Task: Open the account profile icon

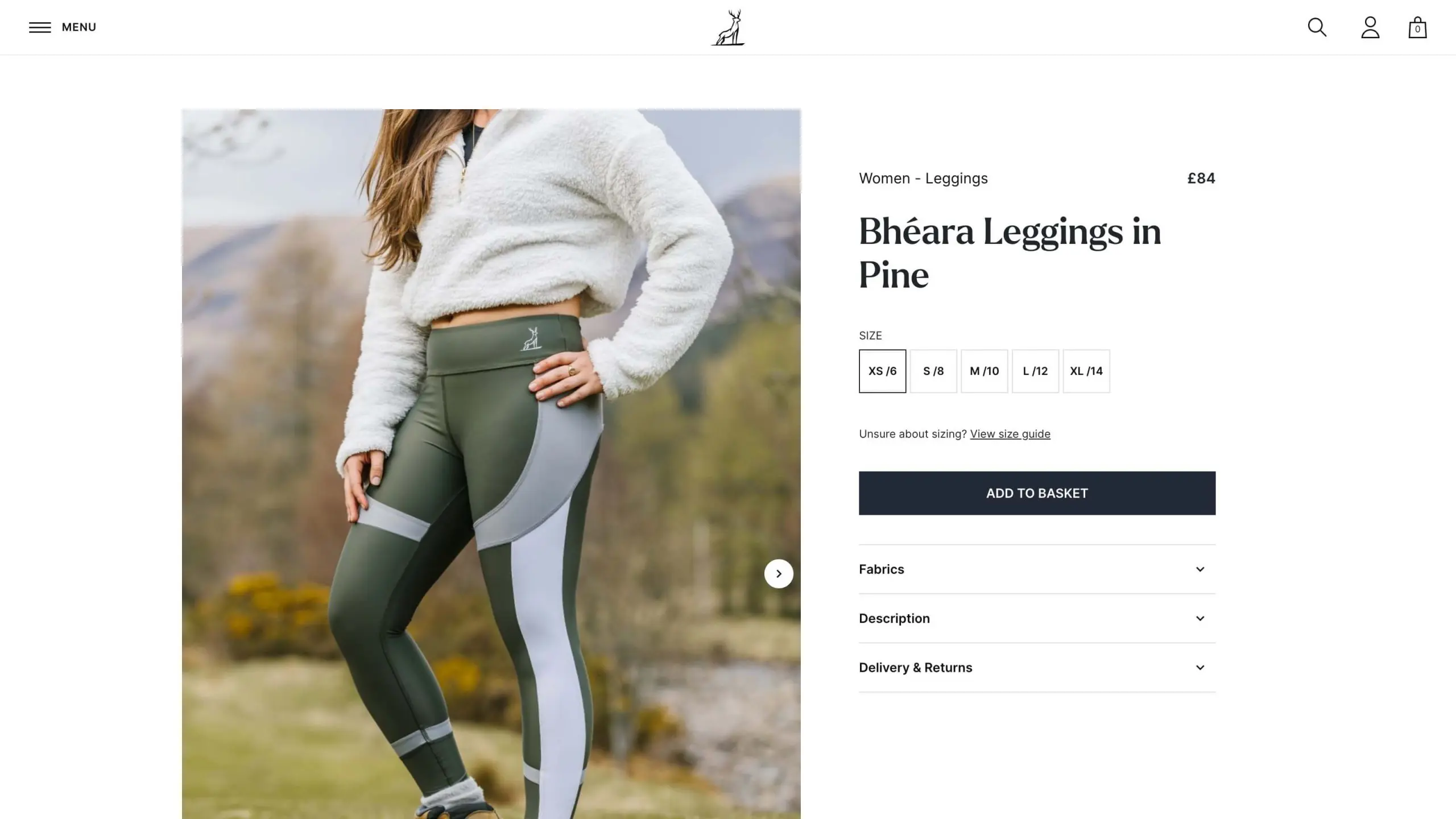Action: tap(1370, 27)
